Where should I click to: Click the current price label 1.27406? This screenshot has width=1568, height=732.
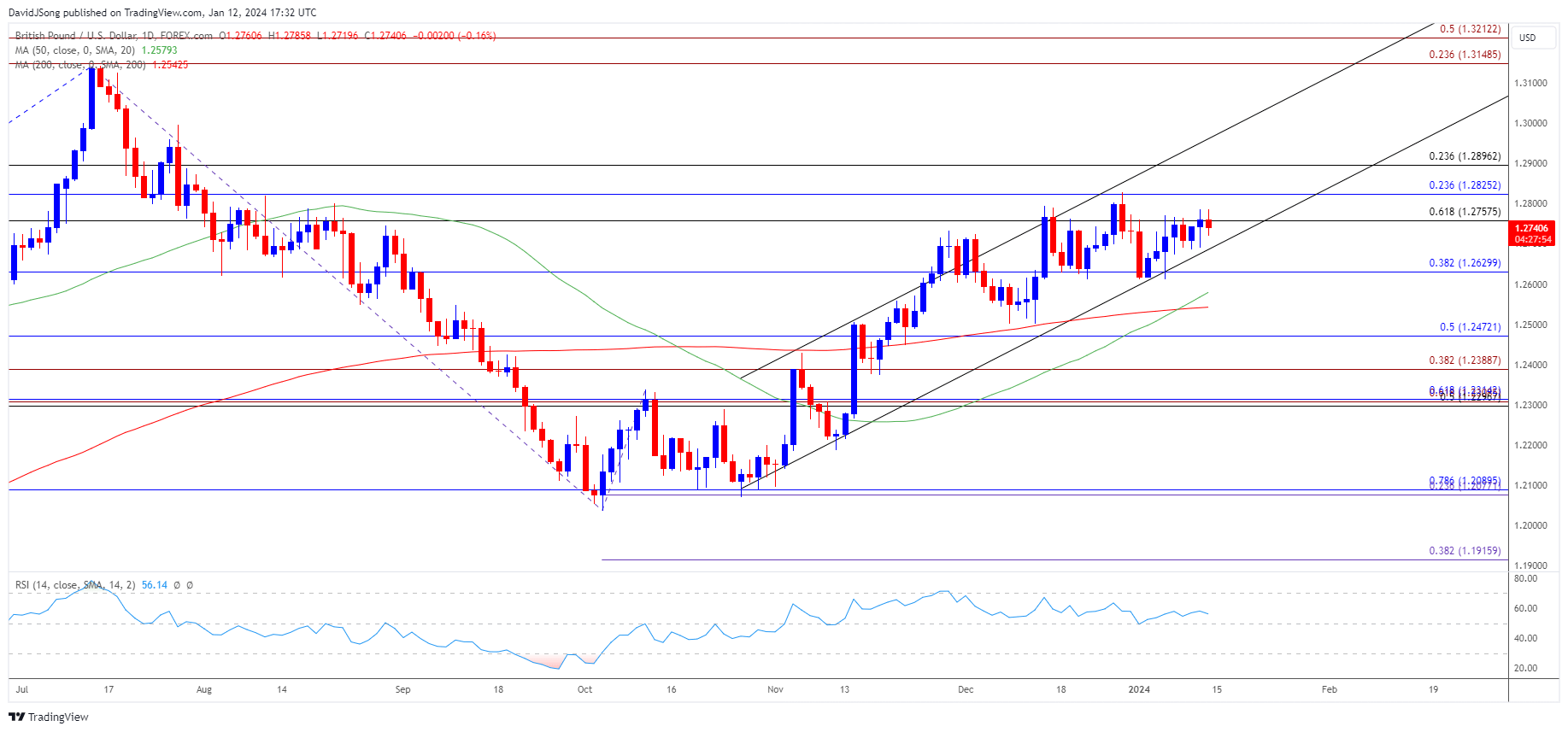[x=1532, y=228]
